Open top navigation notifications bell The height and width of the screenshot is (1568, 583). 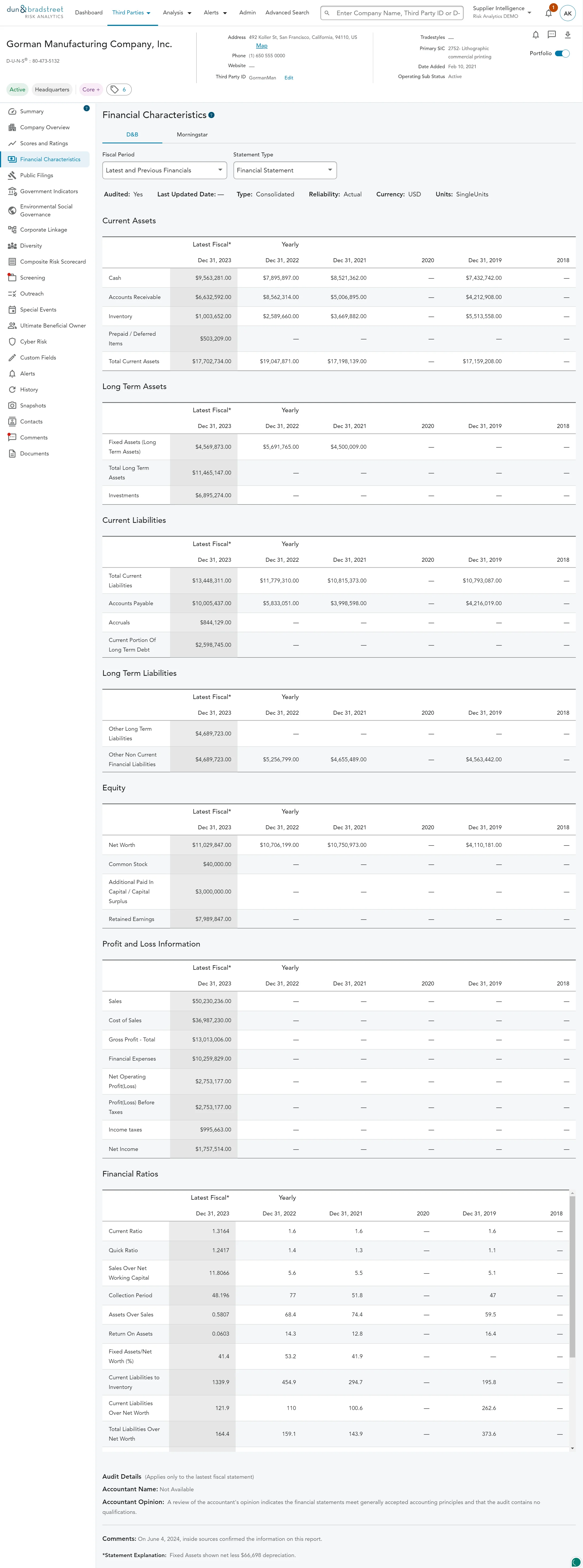548,13
